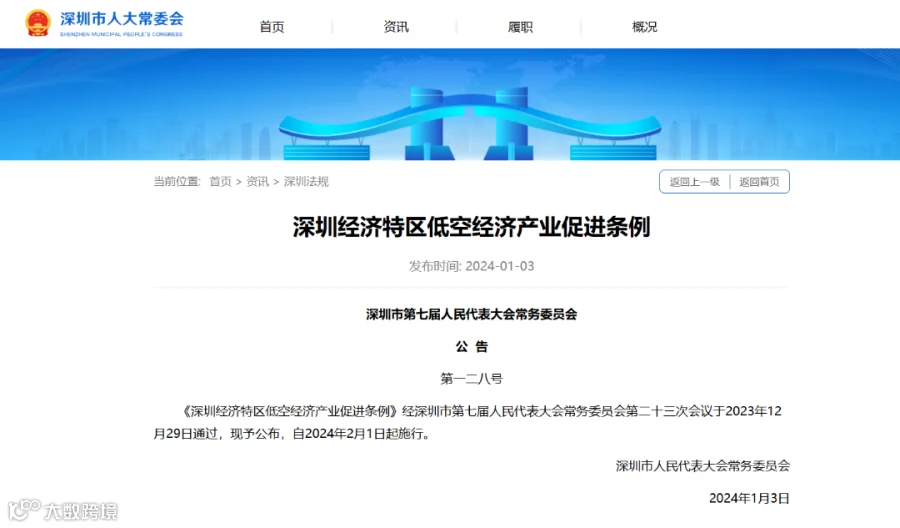The height and width of the screenshot is (528, 900).
Task: Click 首页 in the breadcrumb
Action: [x=220, y=182]
